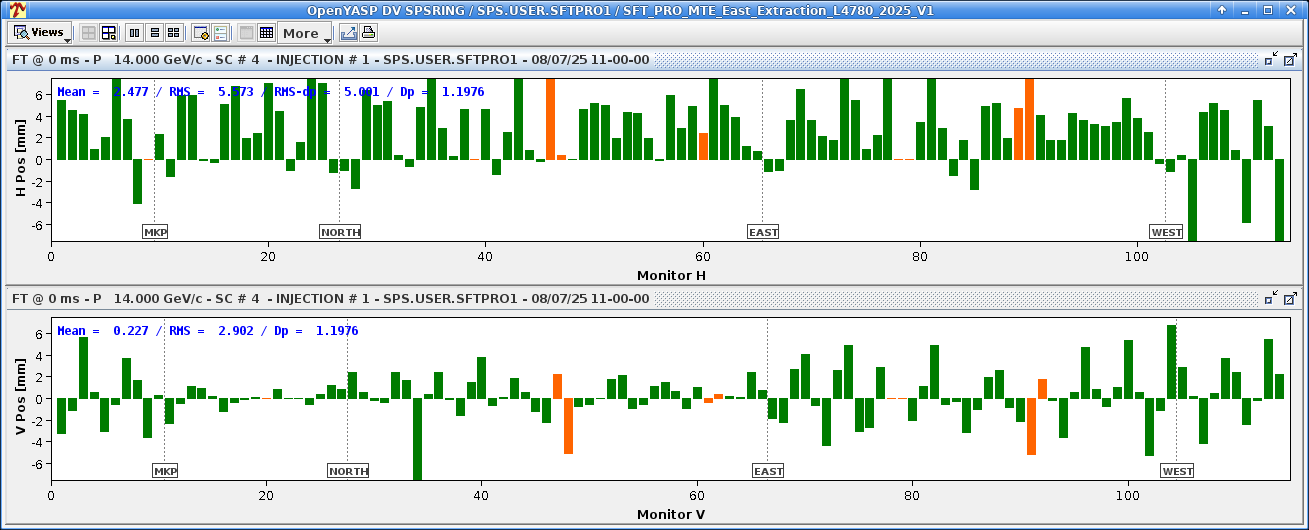Viewport: 1309px width, 530px height.
Task: Minimize the Monitor V panel
Action: (x=1270, y=299)
